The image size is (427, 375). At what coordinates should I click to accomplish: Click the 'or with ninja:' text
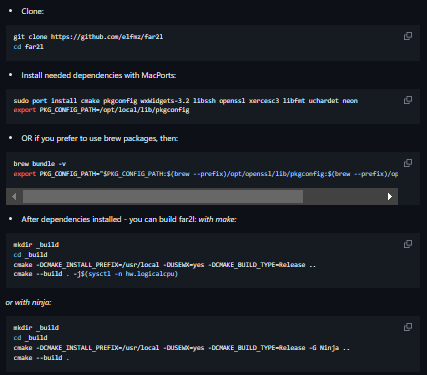coord(28,302)
